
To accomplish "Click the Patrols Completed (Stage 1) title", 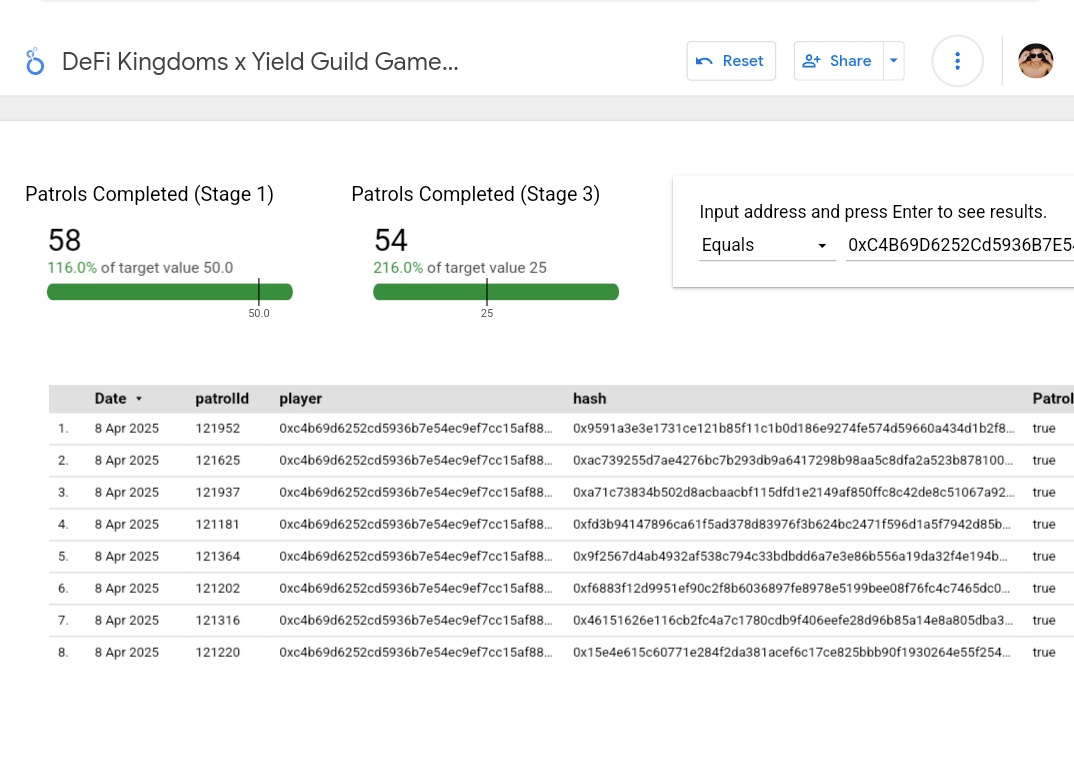I will pyautogui.click(x=149, y=195).
